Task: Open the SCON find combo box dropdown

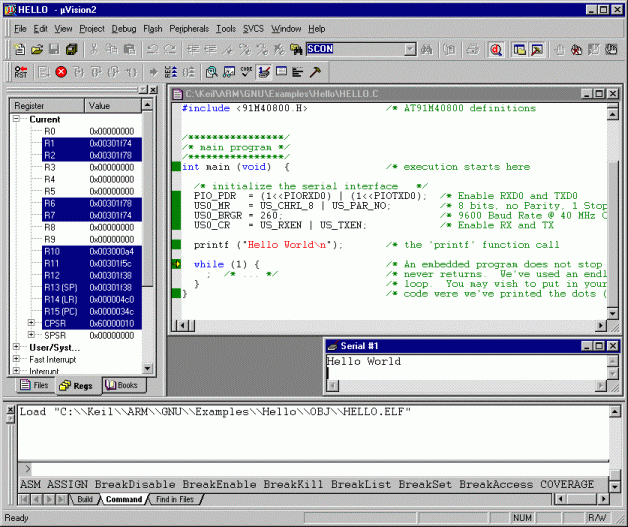Action: pyautogui.click(x=410, y=49)
